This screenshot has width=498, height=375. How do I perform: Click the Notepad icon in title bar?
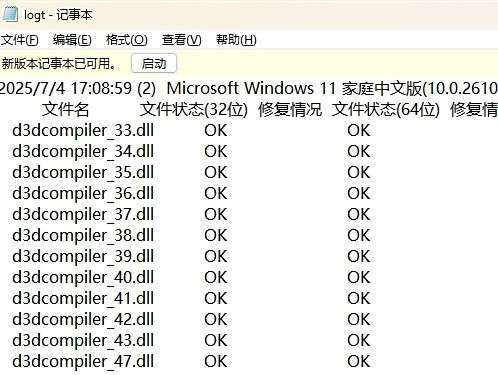tap(10, 15)
